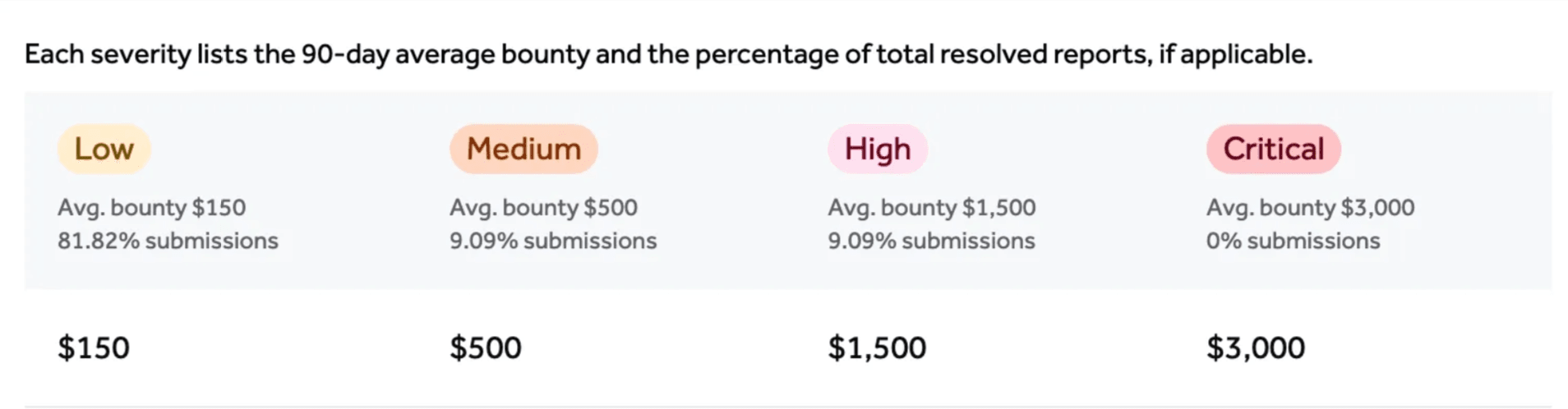This screenshot has height=409, width=1568.
Task: Select the Avg. bounty $3,000 text
Action: (1310, 208)
